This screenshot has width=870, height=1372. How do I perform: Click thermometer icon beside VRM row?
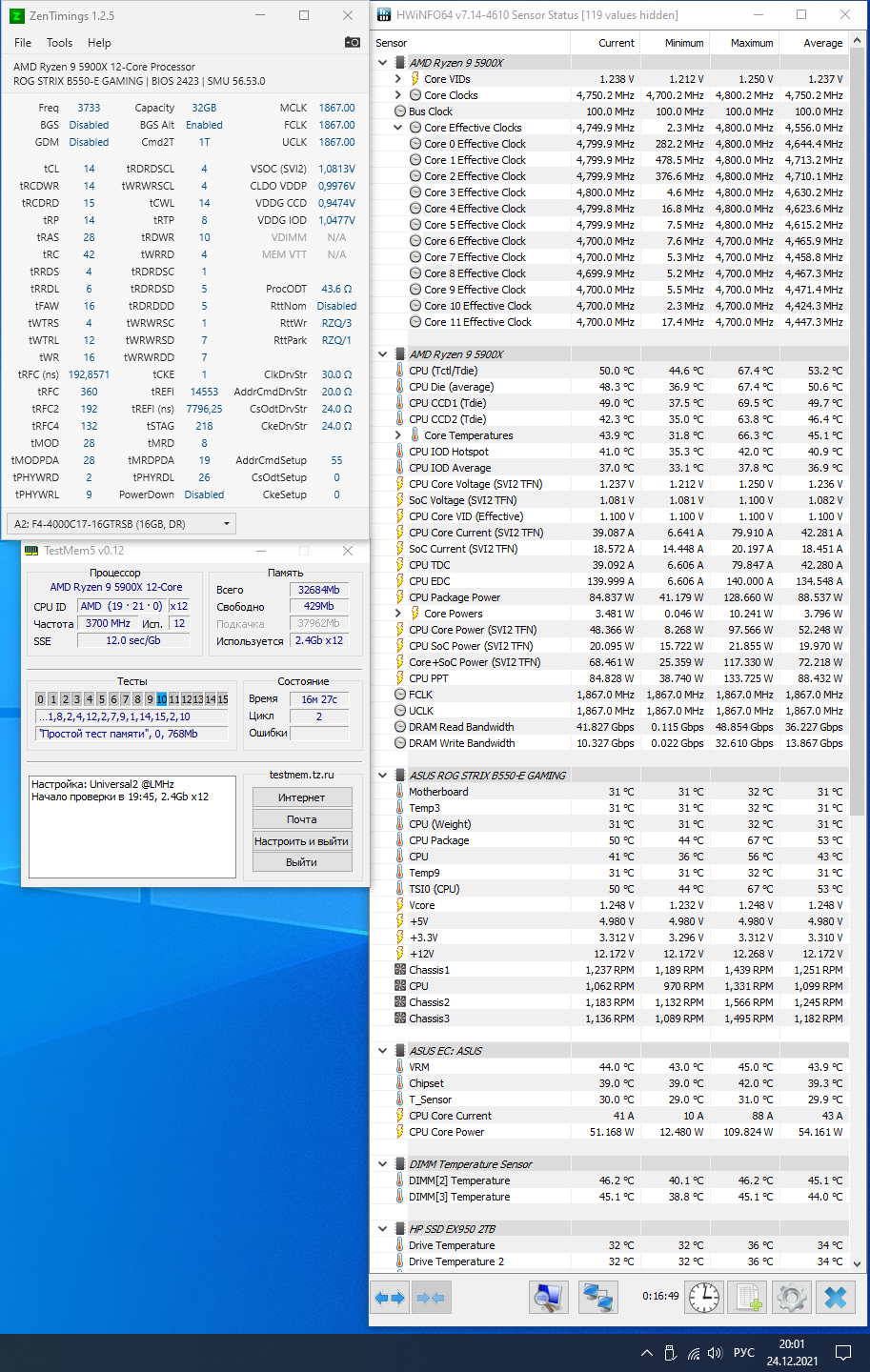400,1067
